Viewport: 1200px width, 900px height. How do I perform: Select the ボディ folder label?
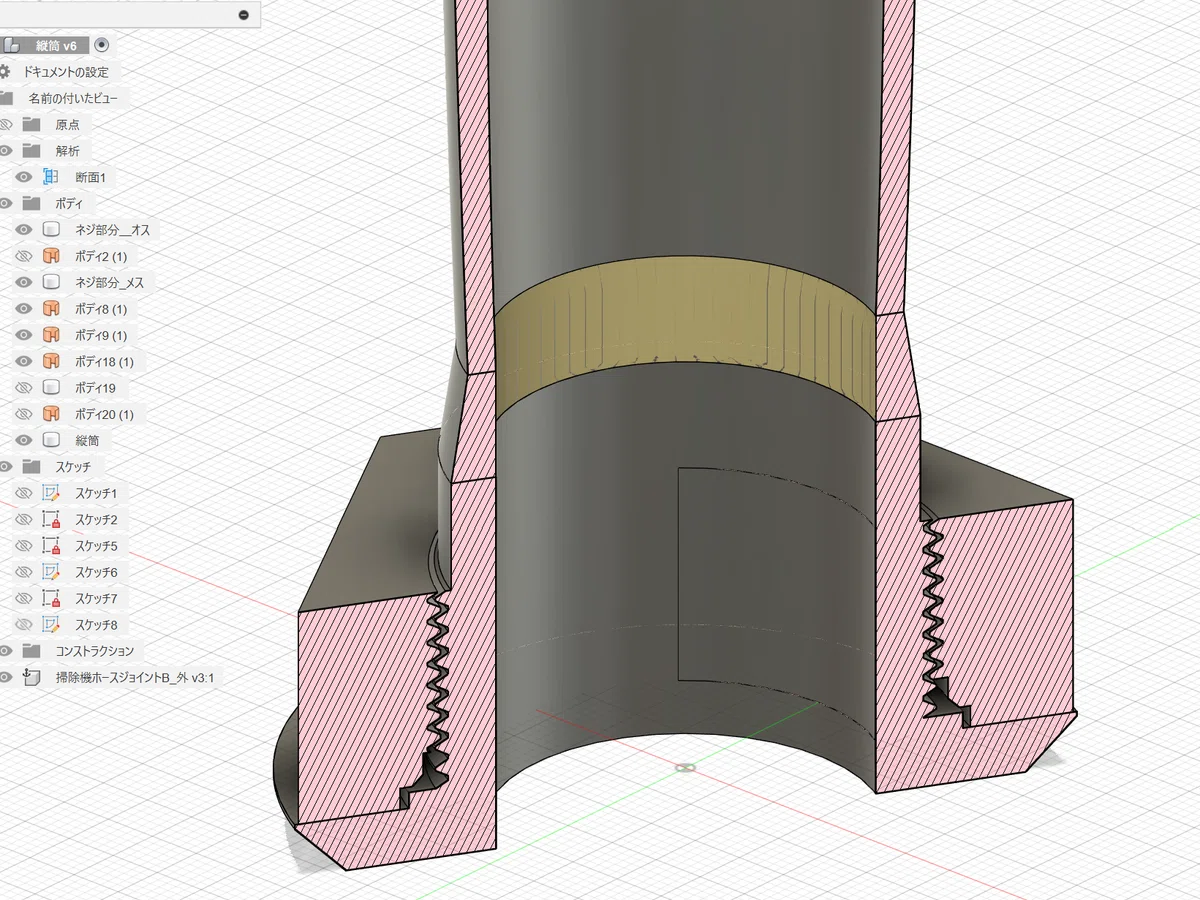click(x=69, y=203)
